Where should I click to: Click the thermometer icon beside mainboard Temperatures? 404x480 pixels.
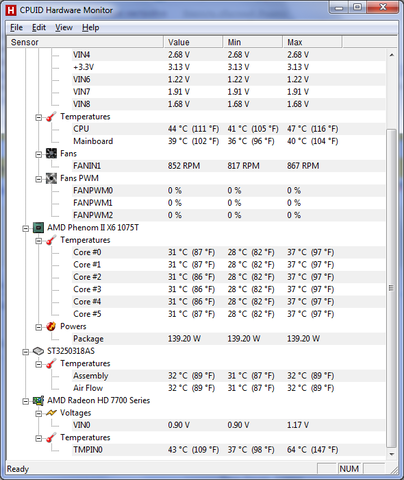click(x=51, y=117)
